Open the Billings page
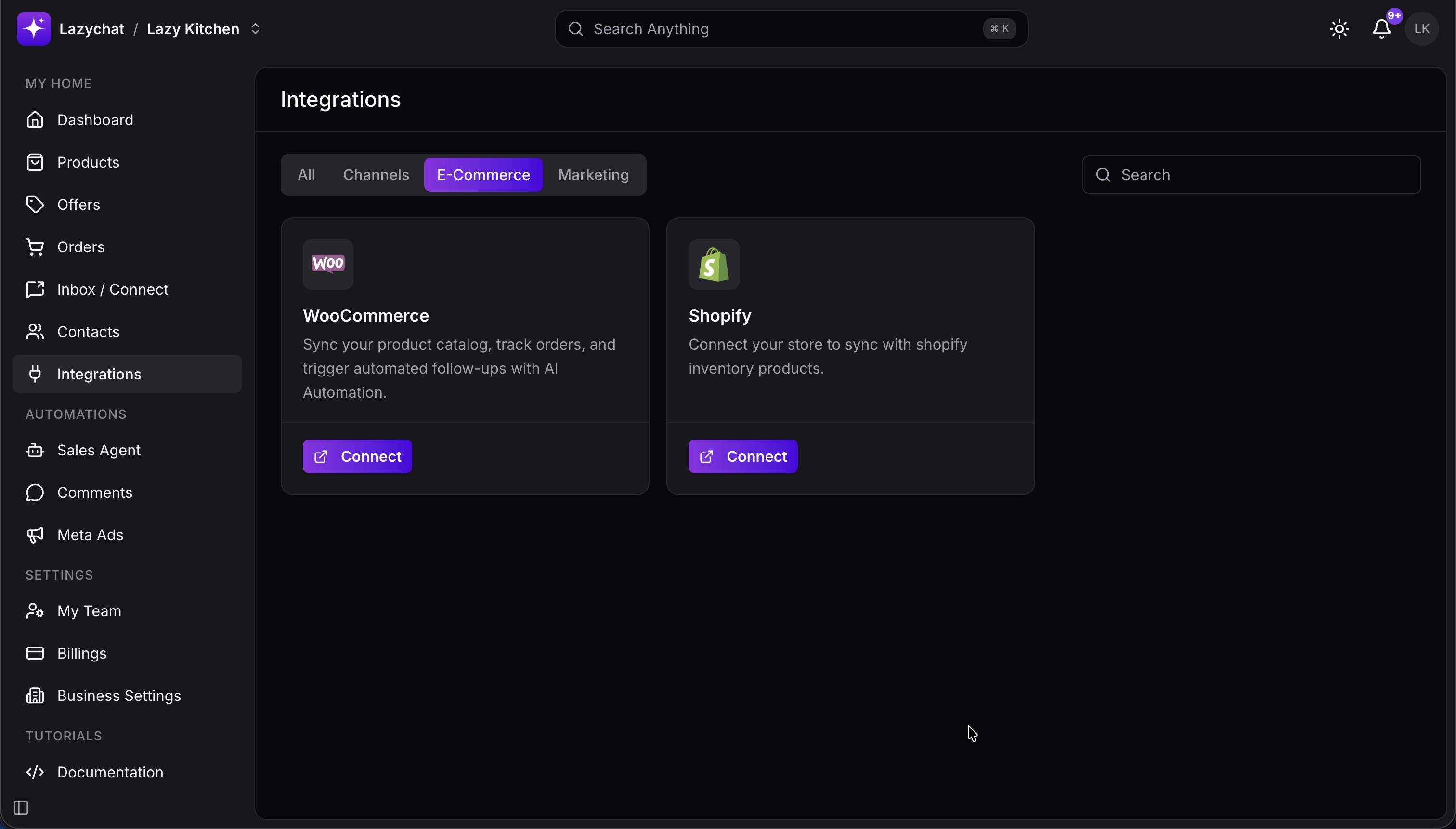The height and width of the screenshot is (829, 1456). [x=81, y=654]
